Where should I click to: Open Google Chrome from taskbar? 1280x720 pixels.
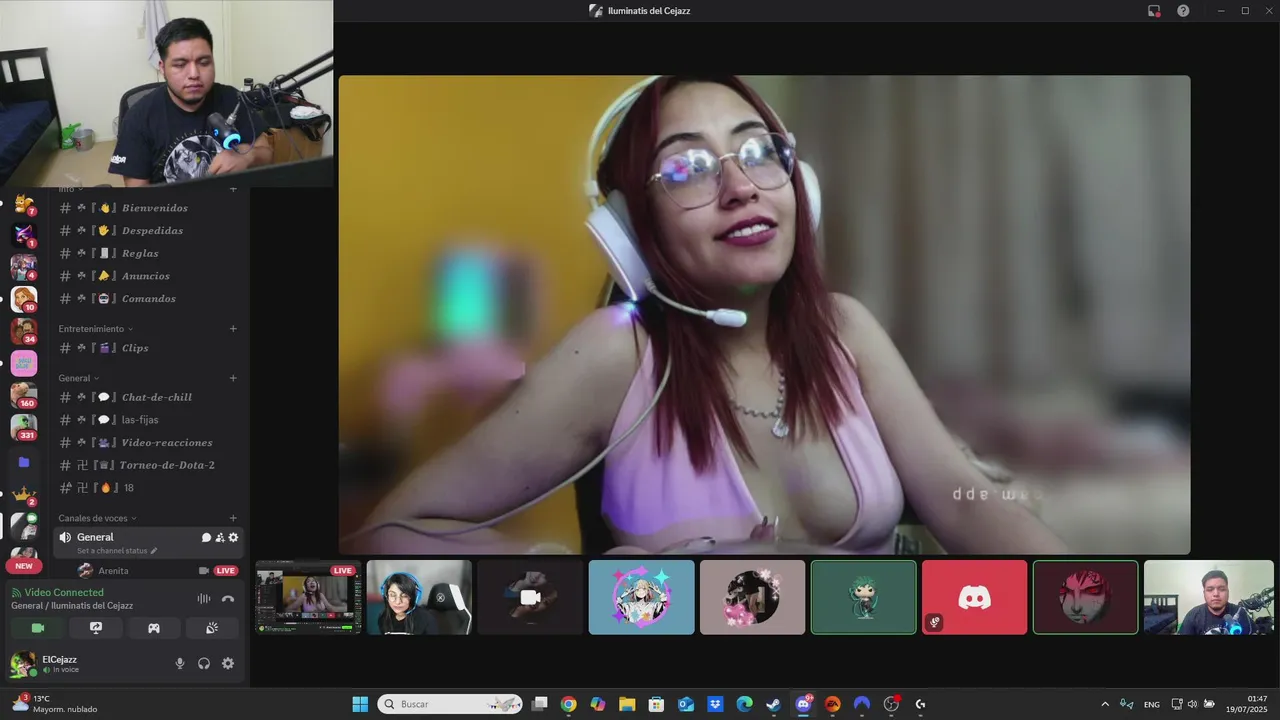[x=568, y=704]
